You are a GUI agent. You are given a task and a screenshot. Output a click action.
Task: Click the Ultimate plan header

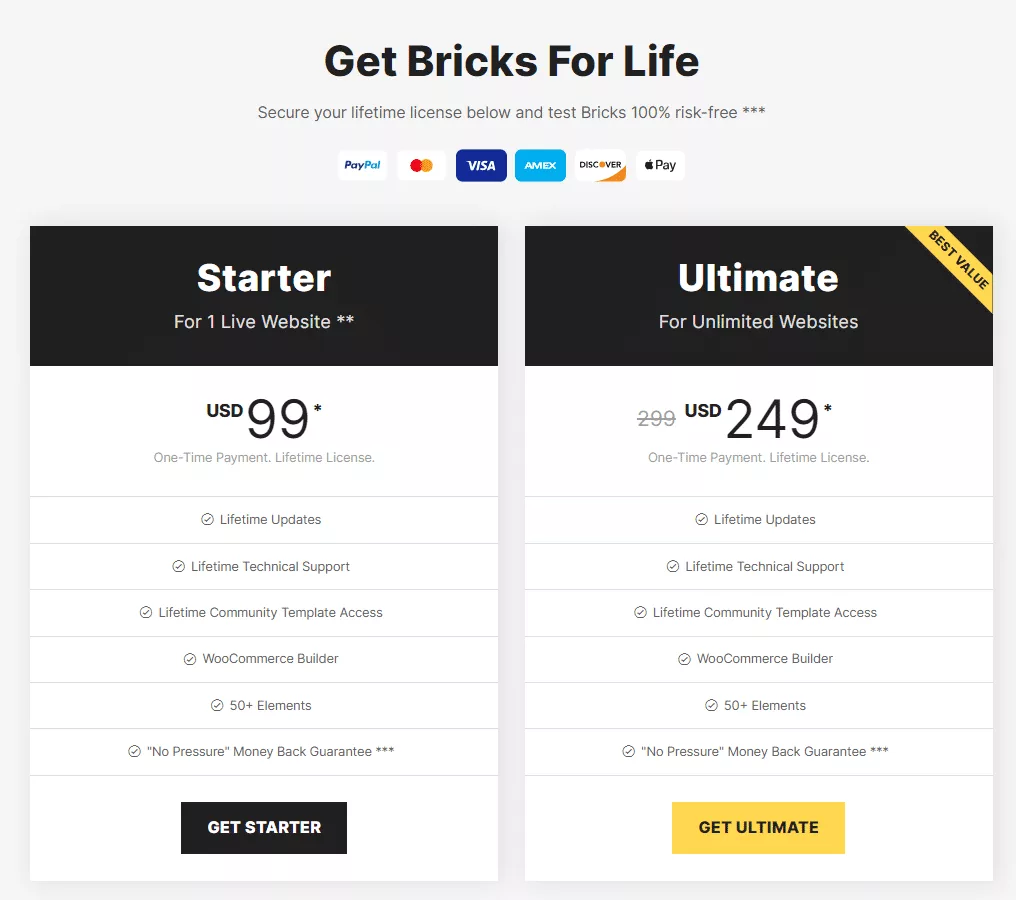(x=759, y=295)
